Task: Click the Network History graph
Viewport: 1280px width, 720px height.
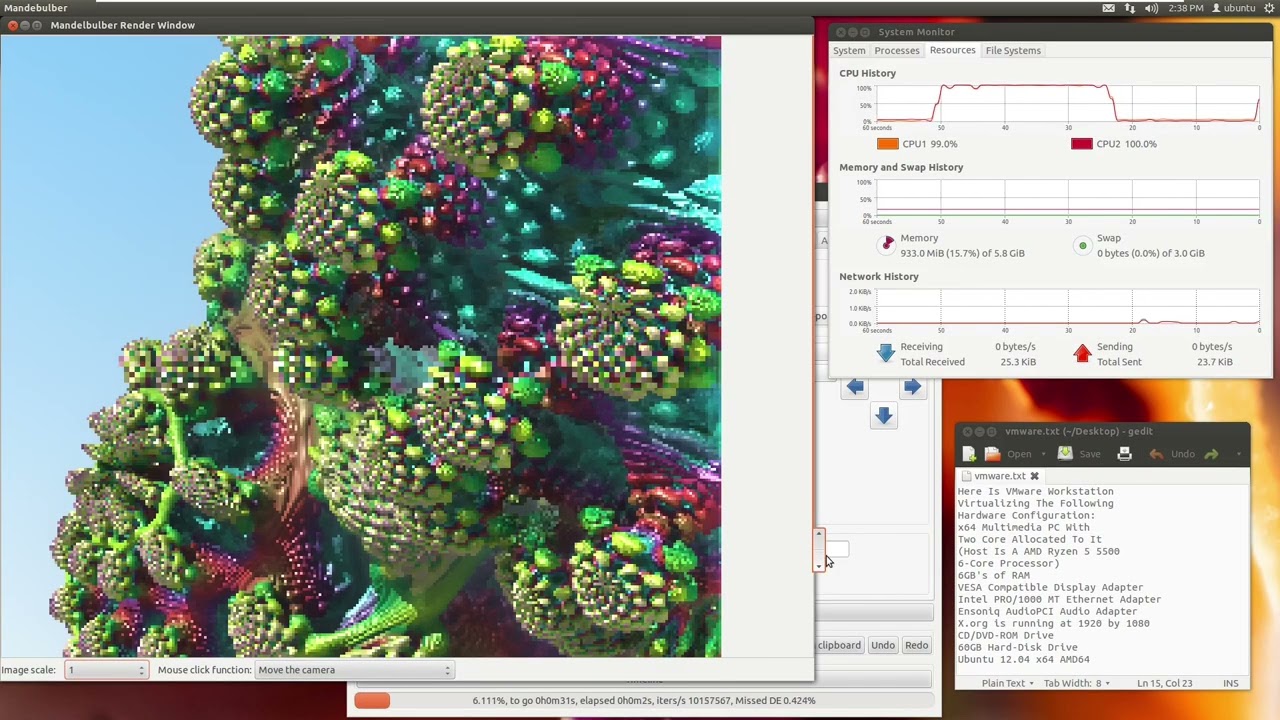Action: point(1067,307)
